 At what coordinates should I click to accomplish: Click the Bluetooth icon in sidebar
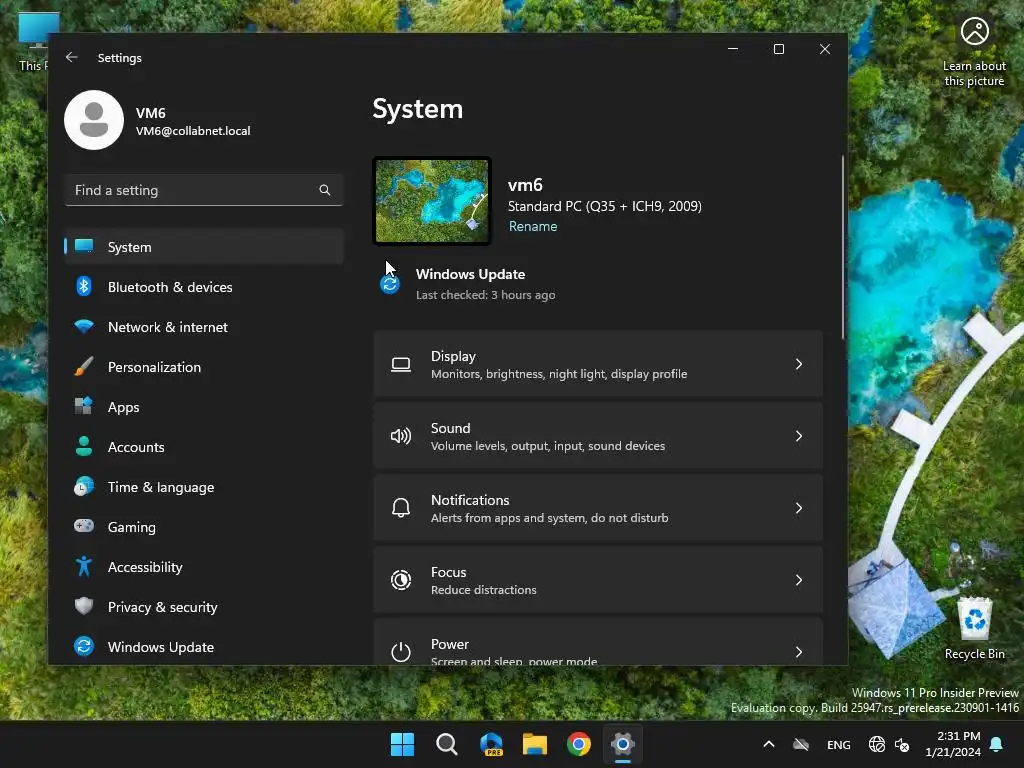pyautogui.click(x=84, y=286)
